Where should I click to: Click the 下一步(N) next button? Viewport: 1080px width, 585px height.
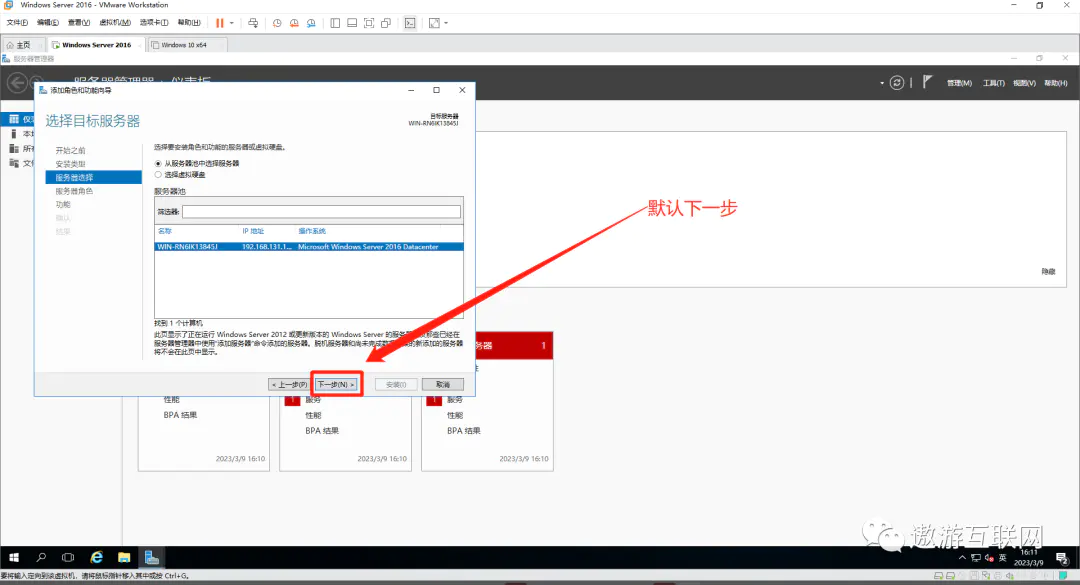336,384
